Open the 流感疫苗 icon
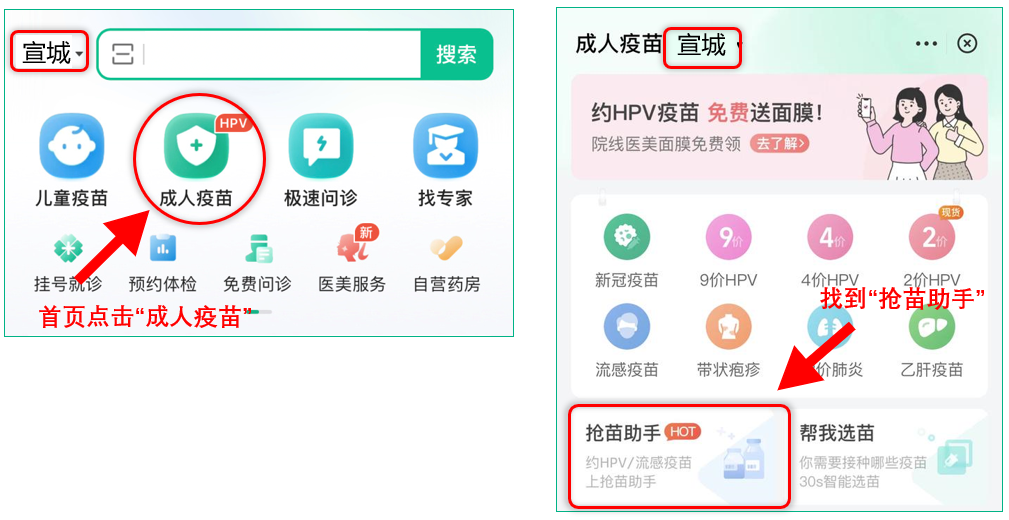This screenshot has width=1009, height=520. click(x=626, y=327)
